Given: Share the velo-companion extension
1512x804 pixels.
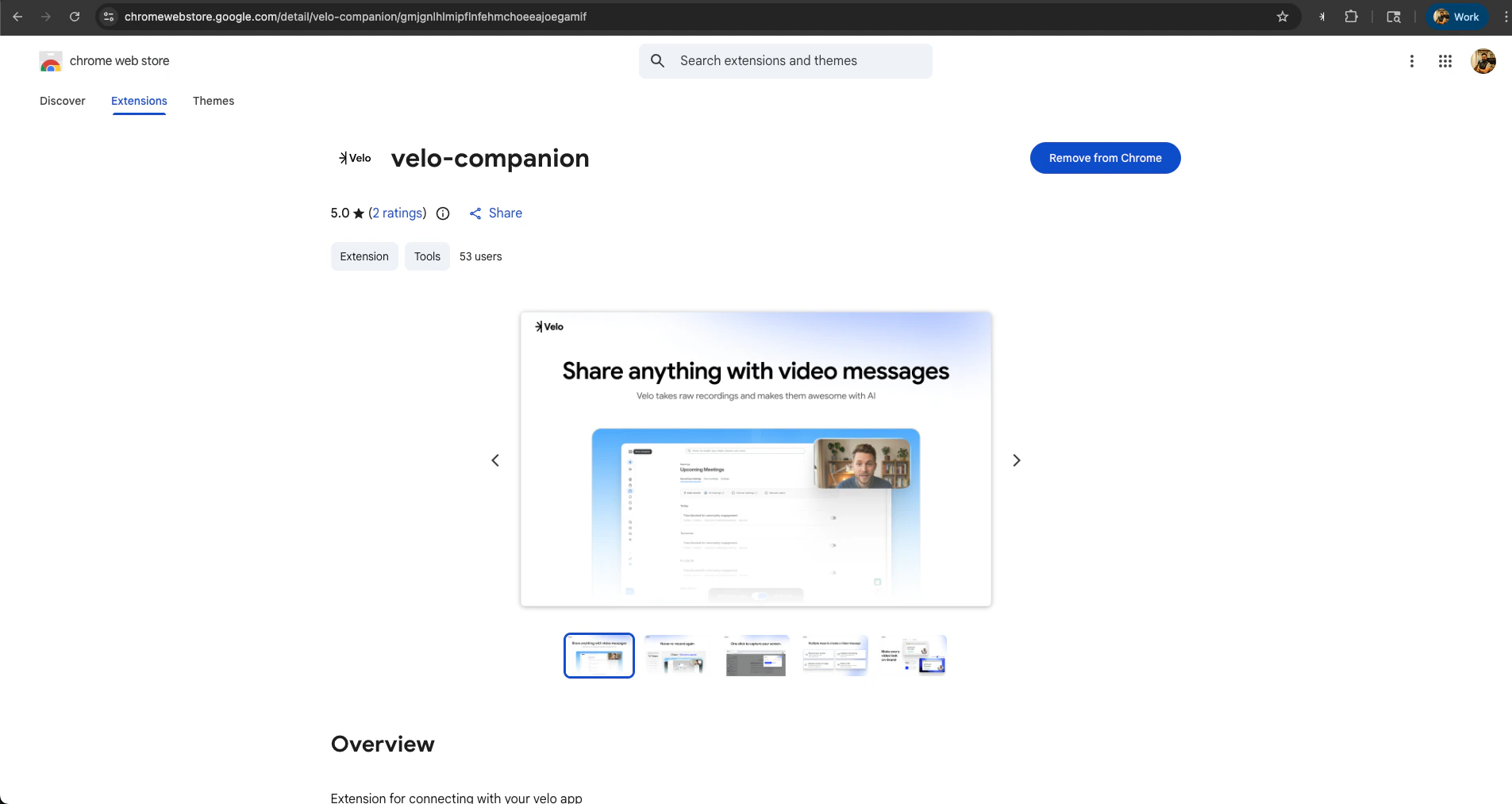Looking at the screenshot, I should pyautogui.click(x=496, y=213).
